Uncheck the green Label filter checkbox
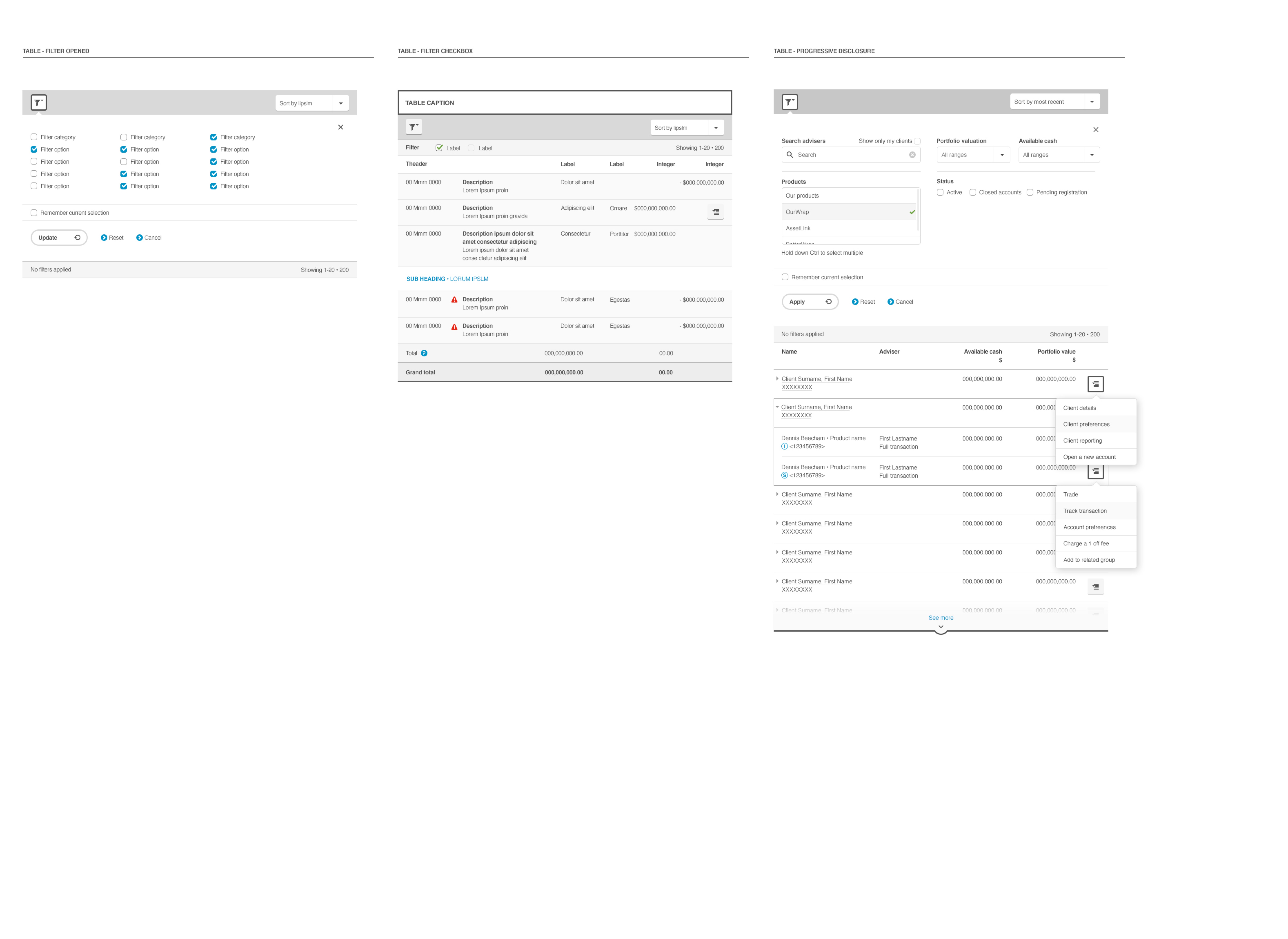 [439, 148]
